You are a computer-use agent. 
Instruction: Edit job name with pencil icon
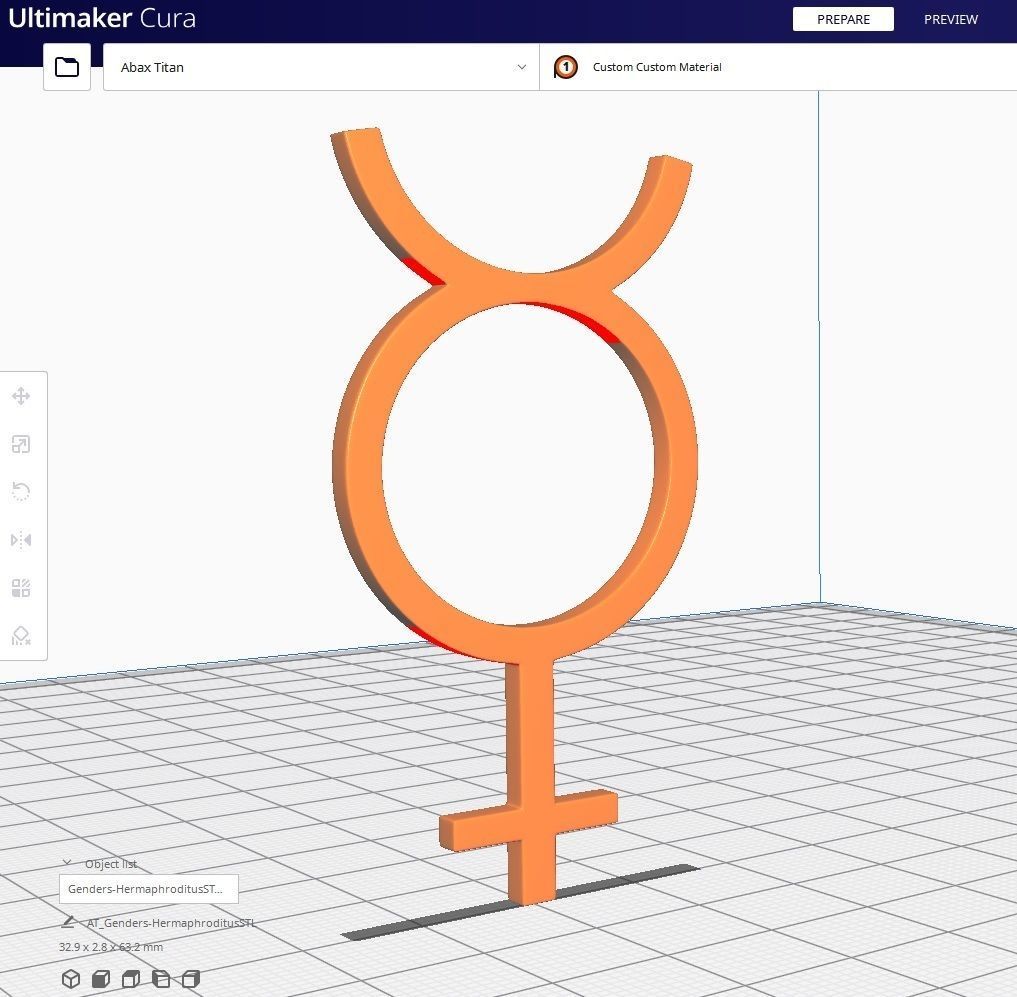click(x=68, y=922)
